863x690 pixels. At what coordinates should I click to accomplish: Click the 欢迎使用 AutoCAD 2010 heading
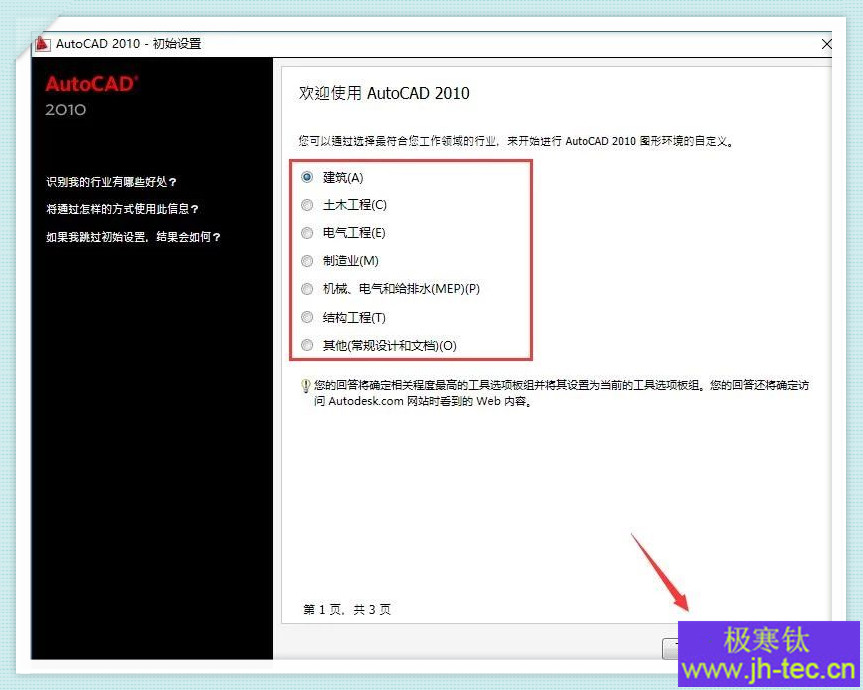click(384, 93)
